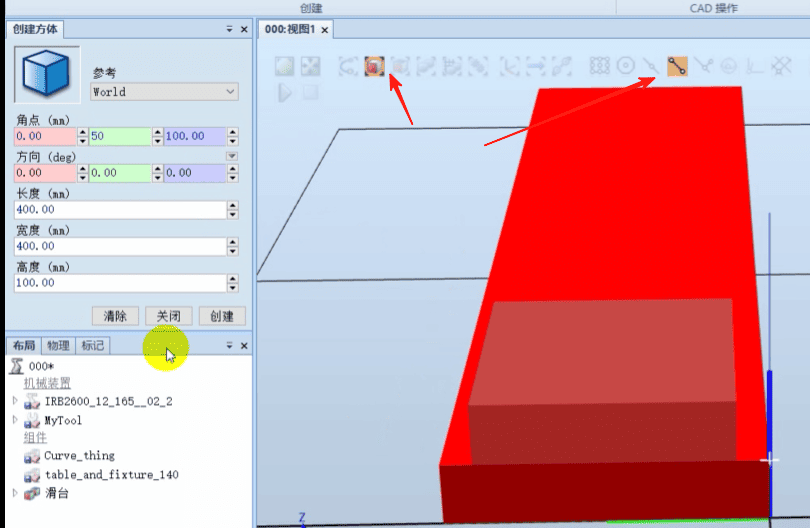
Task: Increase 高度 value with up stepper
Action: tap(232, 278)
